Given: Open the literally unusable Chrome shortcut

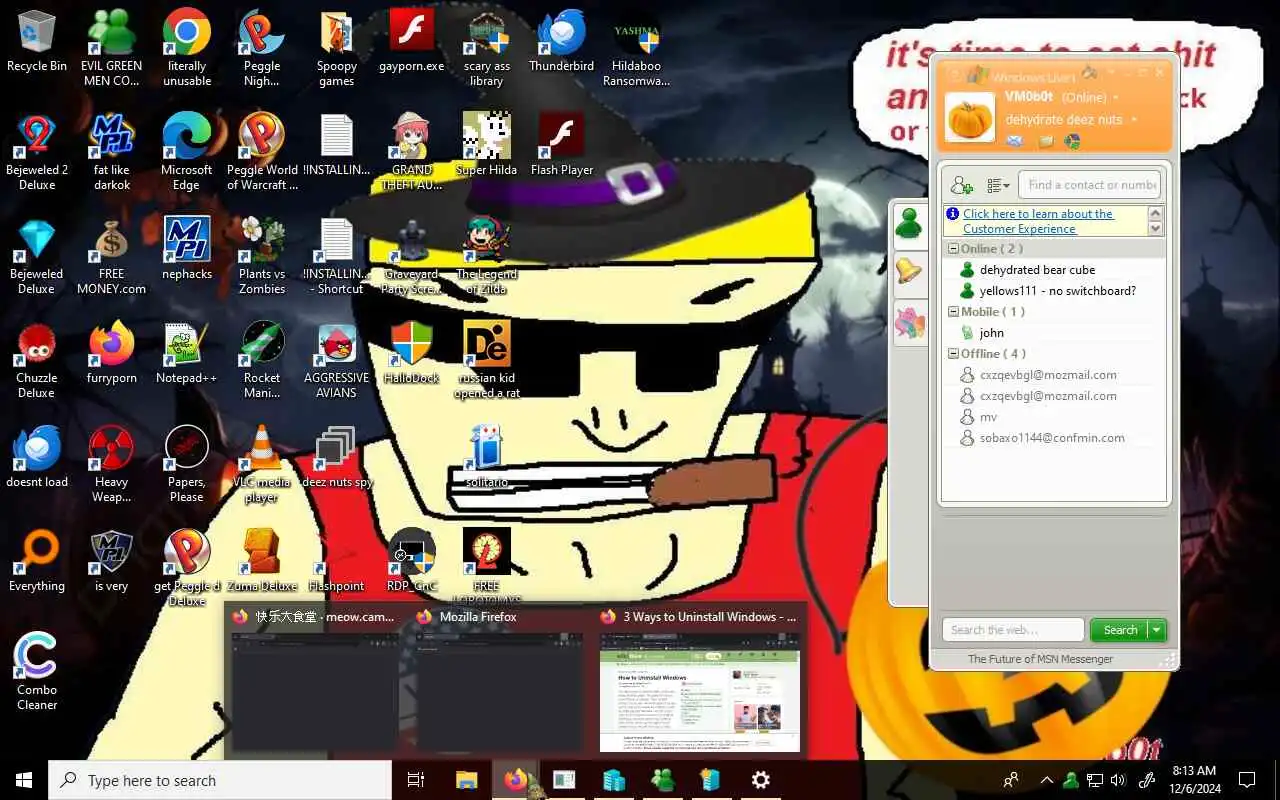Looking at the screenshot, I should pyautogui.click(x=187, y=48).
